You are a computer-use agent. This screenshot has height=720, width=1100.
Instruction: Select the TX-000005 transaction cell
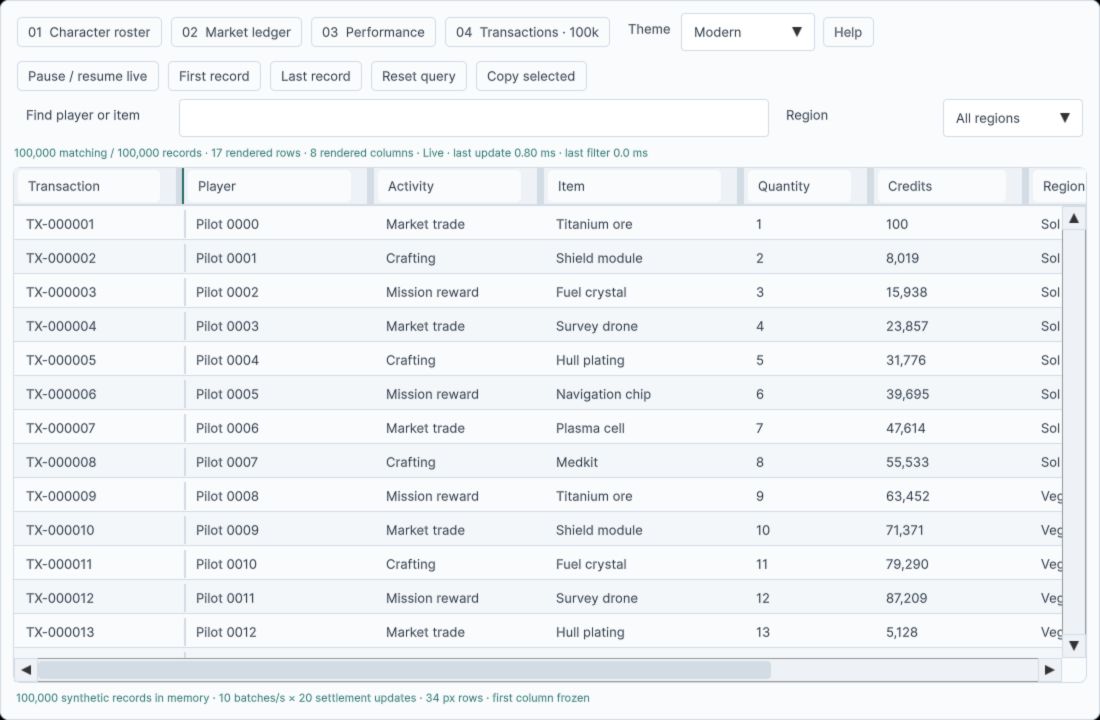(99, 361)
